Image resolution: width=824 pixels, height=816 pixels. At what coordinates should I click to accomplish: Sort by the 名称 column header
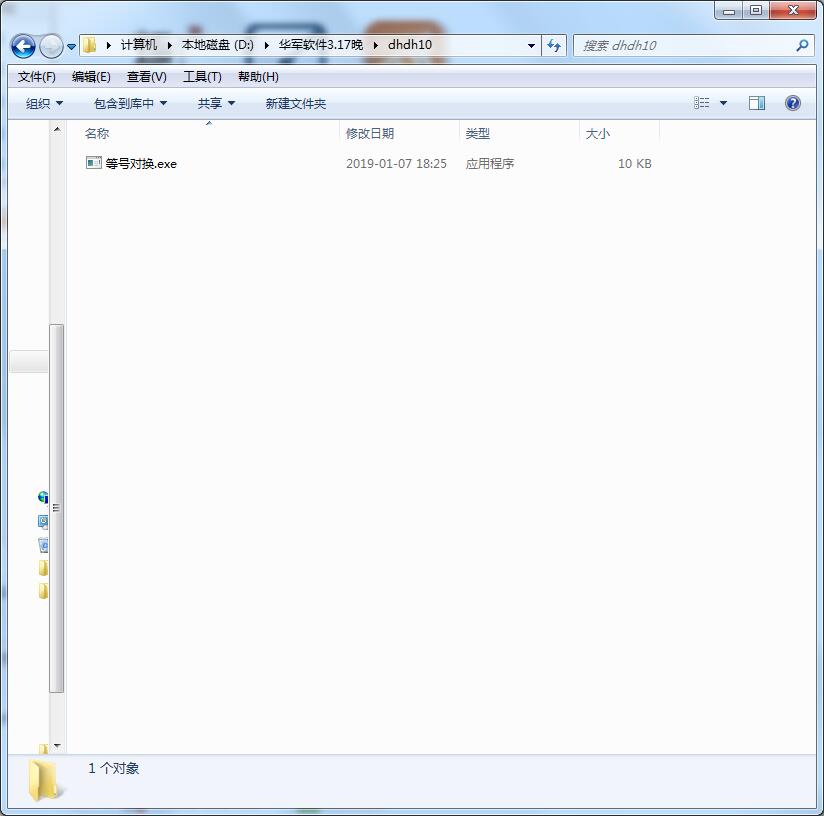click(x=97, y=133)
